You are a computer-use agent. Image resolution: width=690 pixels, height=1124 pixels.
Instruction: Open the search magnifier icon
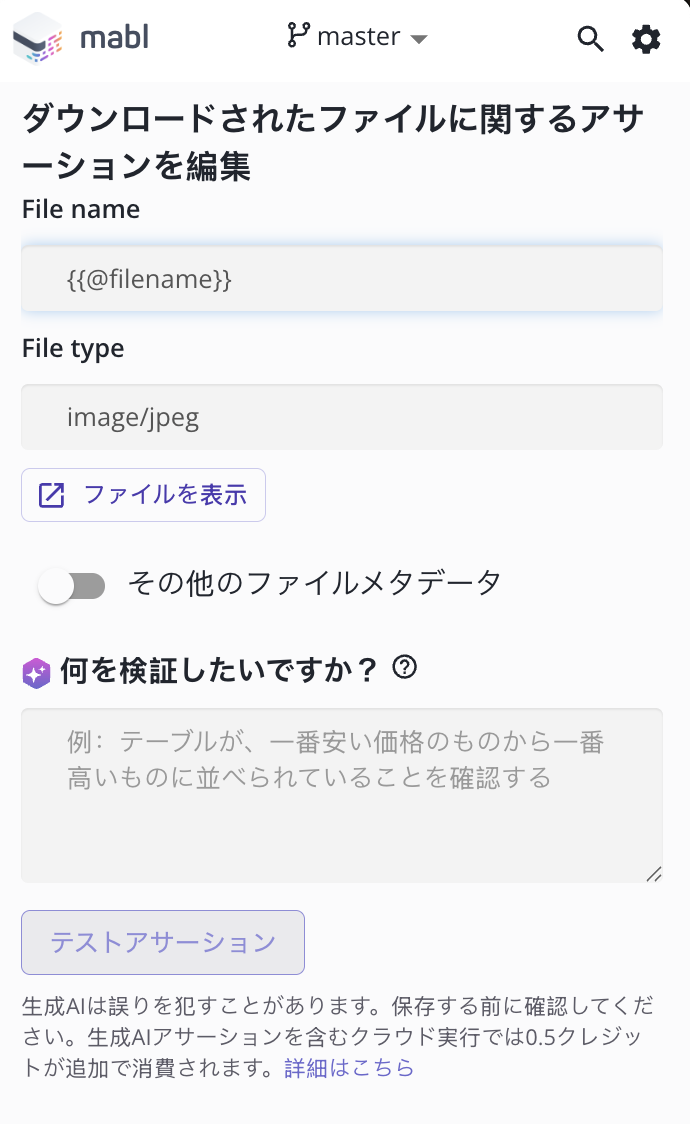click(590, 38)
